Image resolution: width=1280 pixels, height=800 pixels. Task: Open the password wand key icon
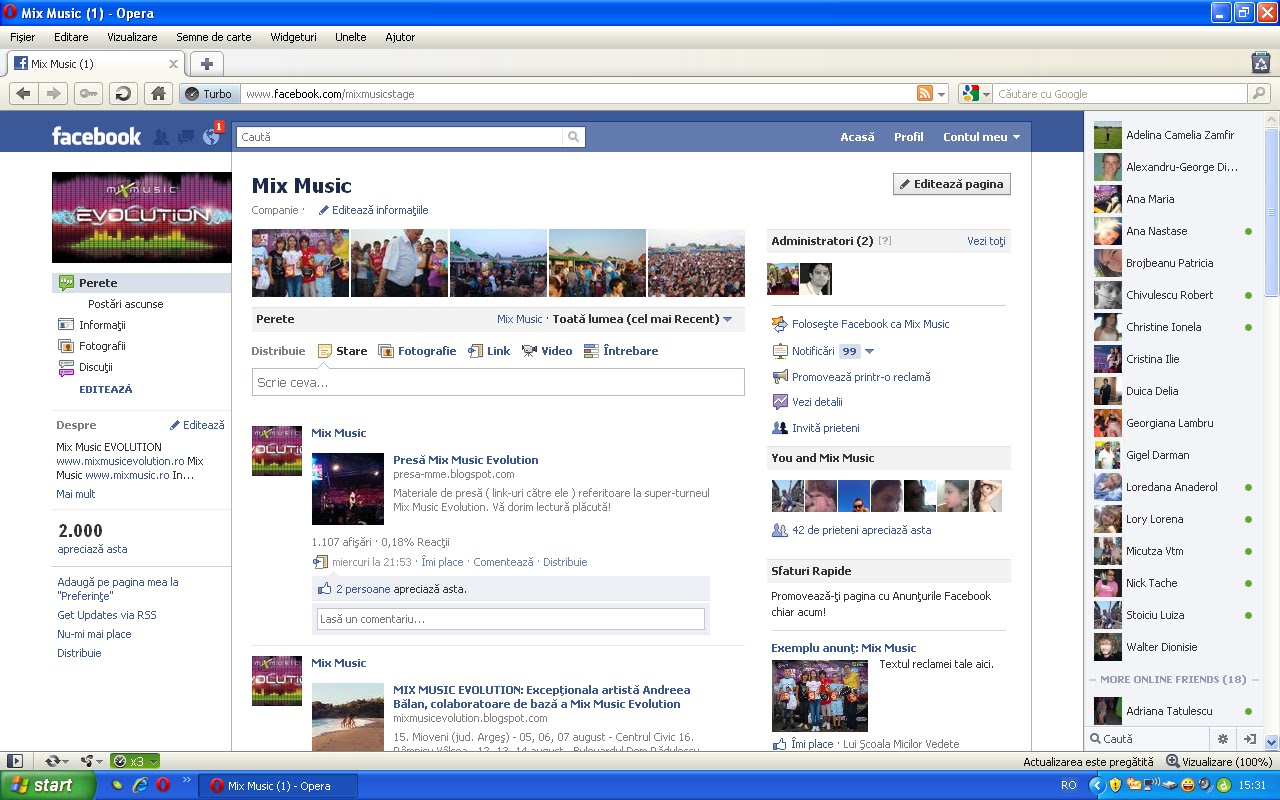(88, 93)
